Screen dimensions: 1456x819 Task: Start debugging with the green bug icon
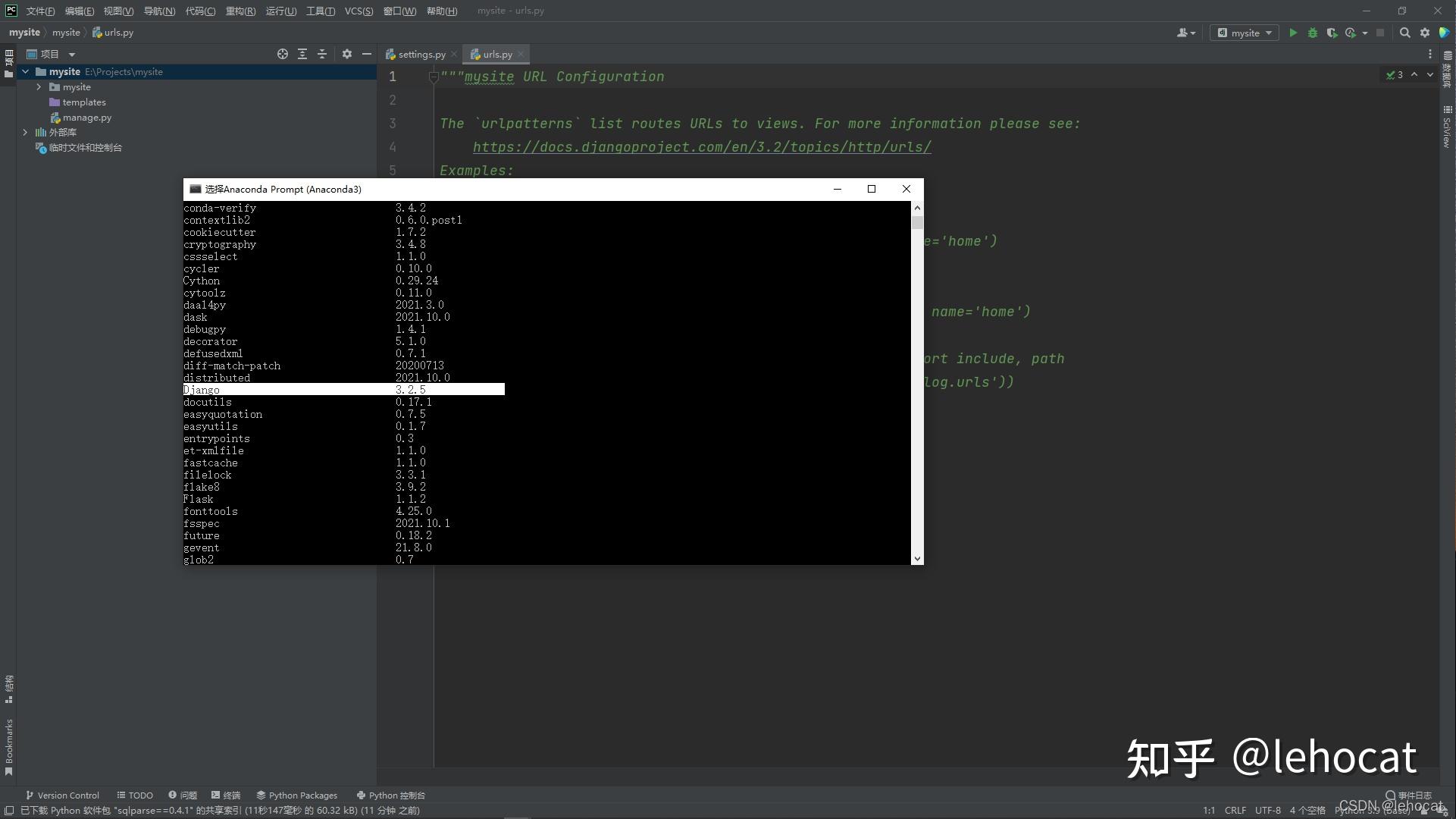point(1313,33)
